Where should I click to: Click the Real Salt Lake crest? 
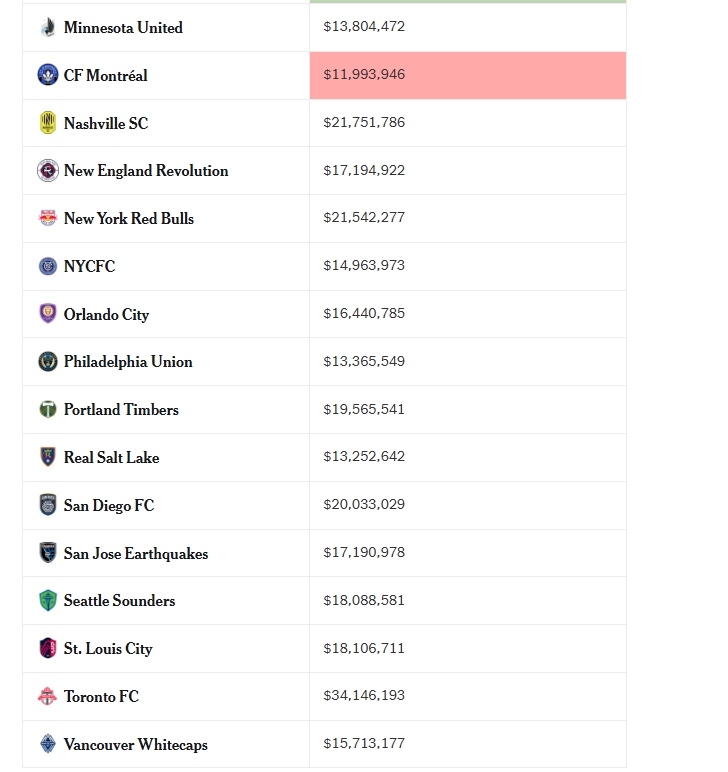pos(48,457)
